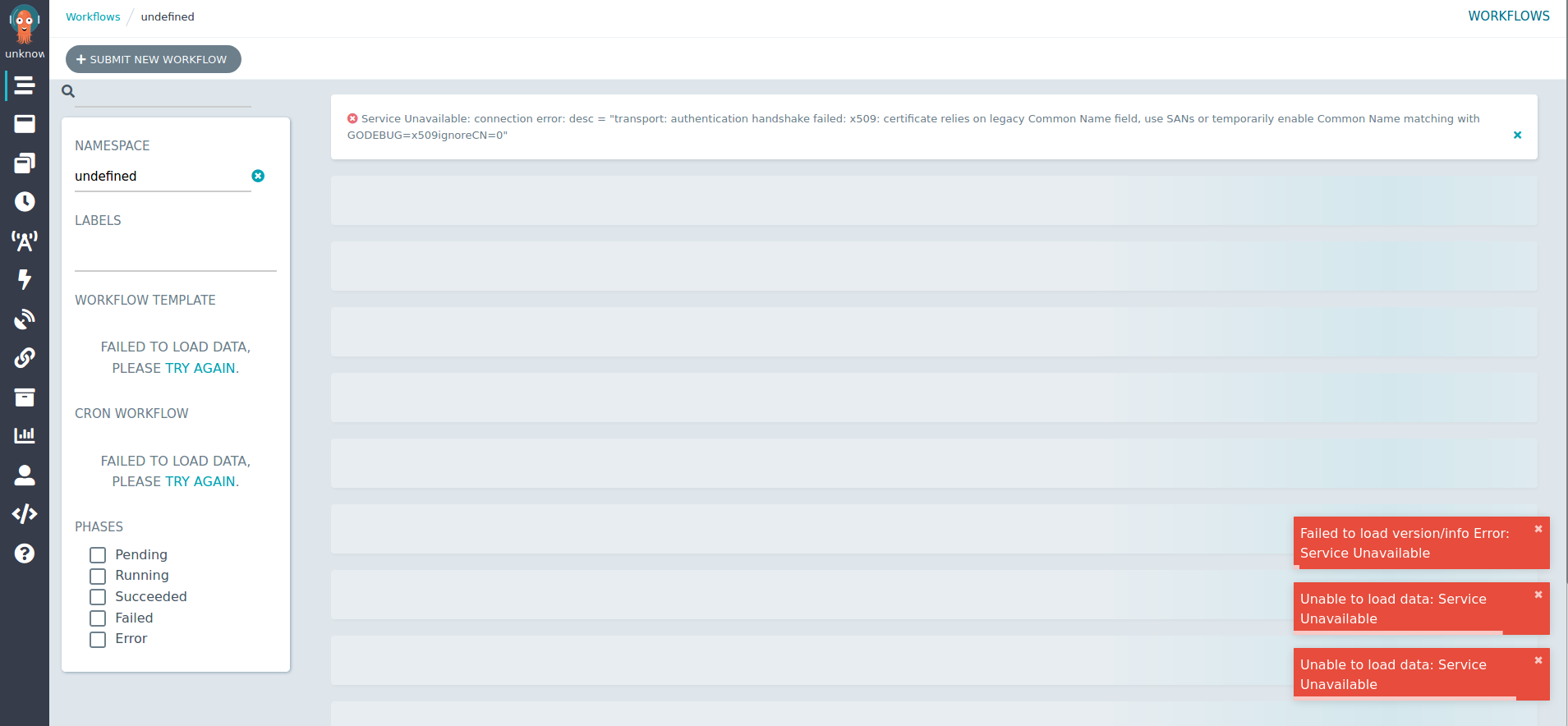Image resolution: width=1568 pixels, height=726 pixels.
Task: Open Event Sources lightning bolt icon
Action: (25, 279)
